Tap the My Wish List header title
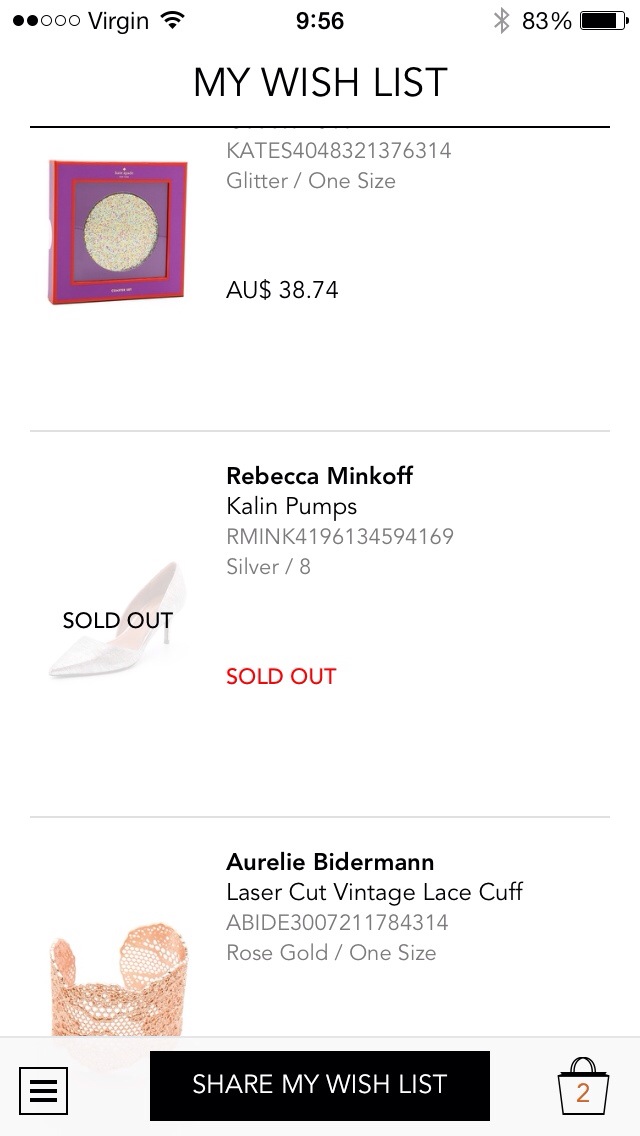 320,83
